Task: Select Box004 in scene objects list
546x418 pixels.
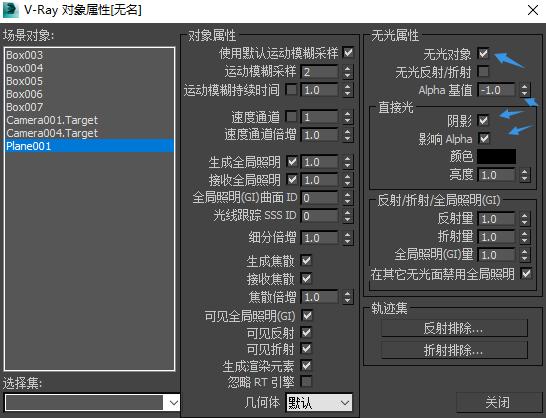Action: click(89, 68)
